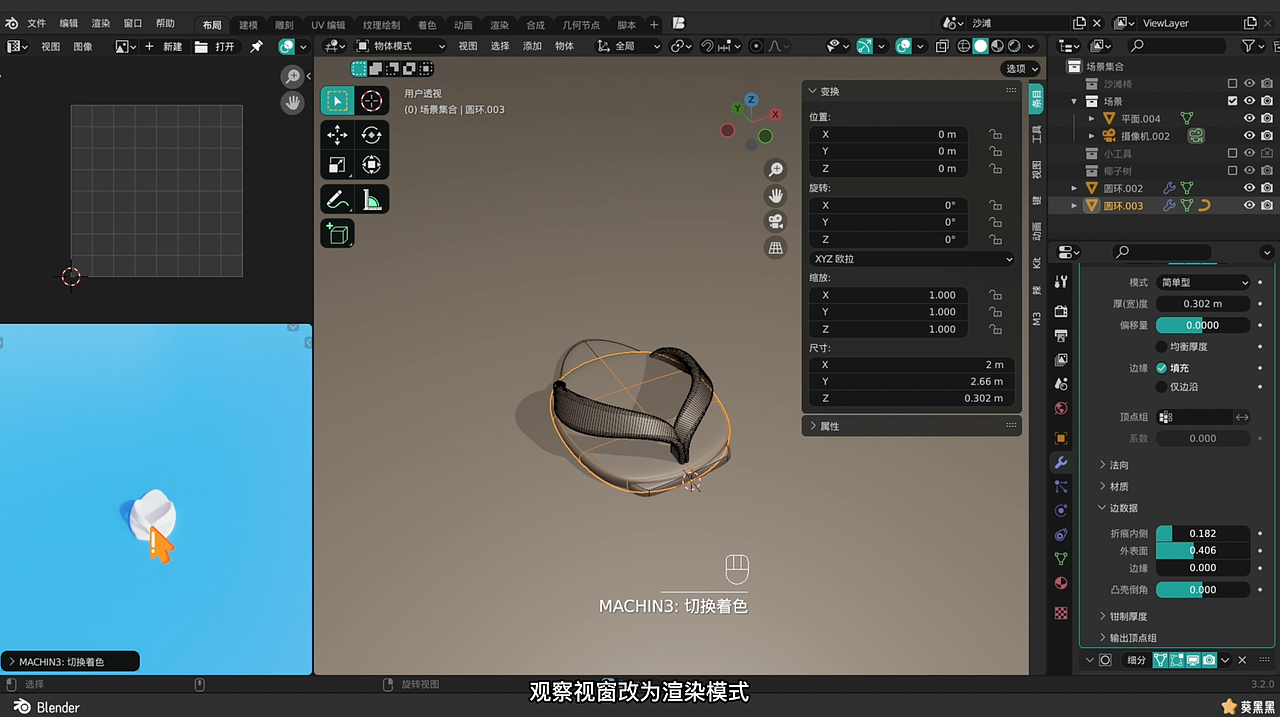The width and height of the screenshot is (1280, 717).
Task: Enable the 仅边沿 checkbox
Action: 1161,386
